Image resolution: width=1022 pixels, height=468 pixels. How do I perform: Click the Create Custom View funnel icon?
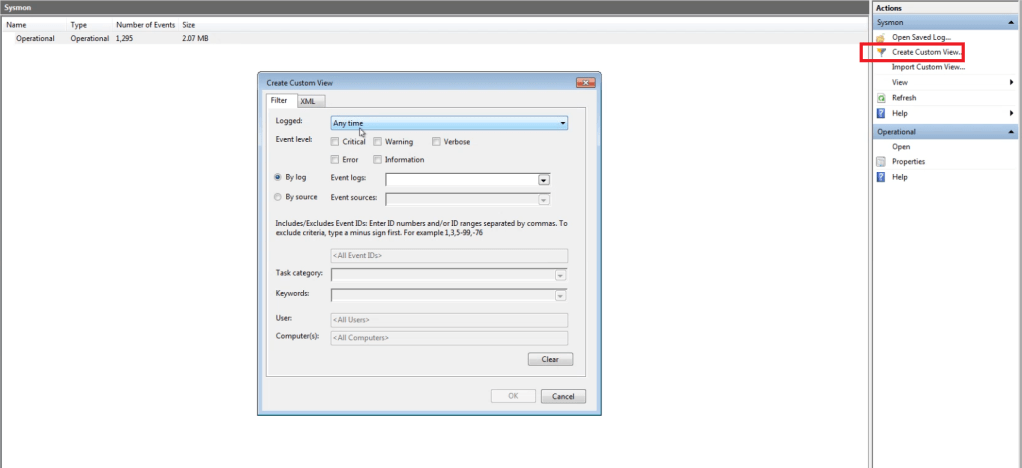[x=881, y=52]
